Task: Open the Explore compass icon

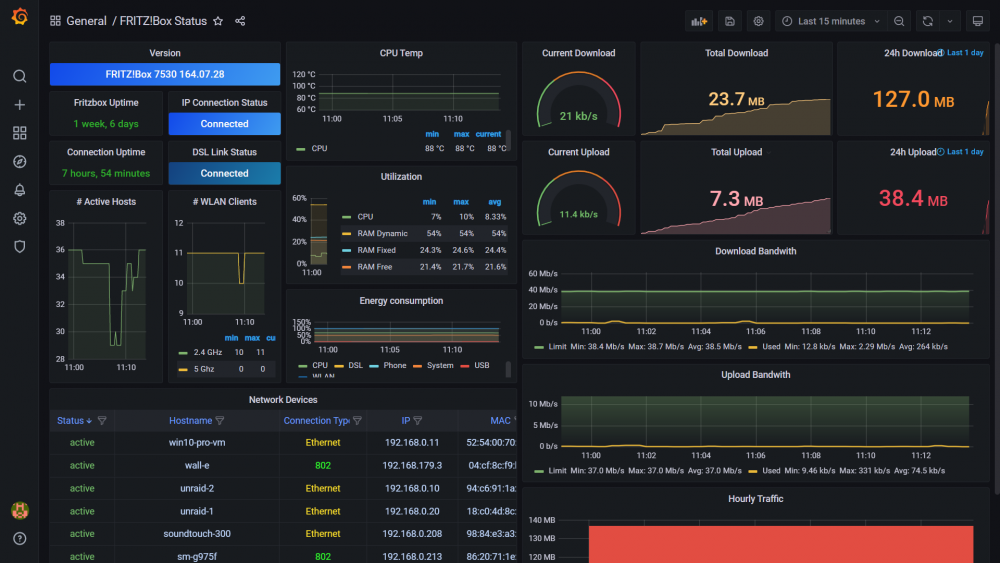Action: point(20,161)
